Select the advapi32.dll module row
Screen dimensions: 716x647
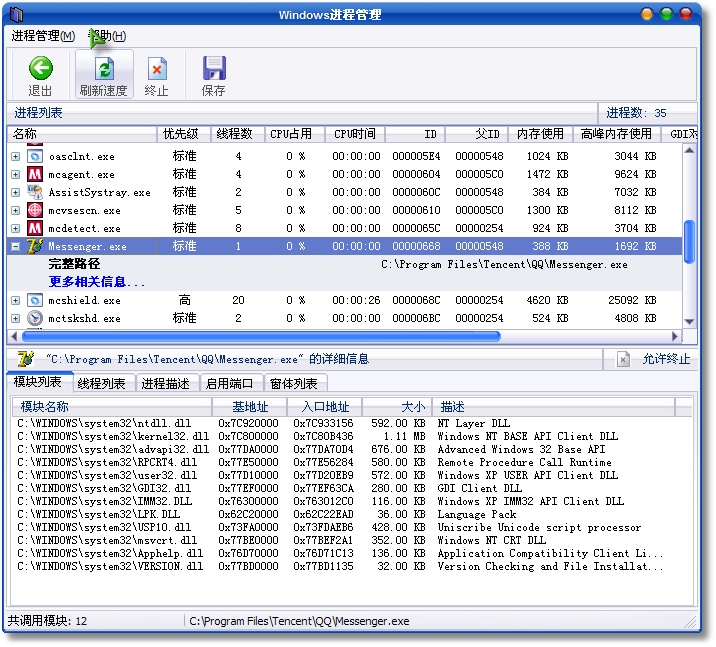pos(352,449)
